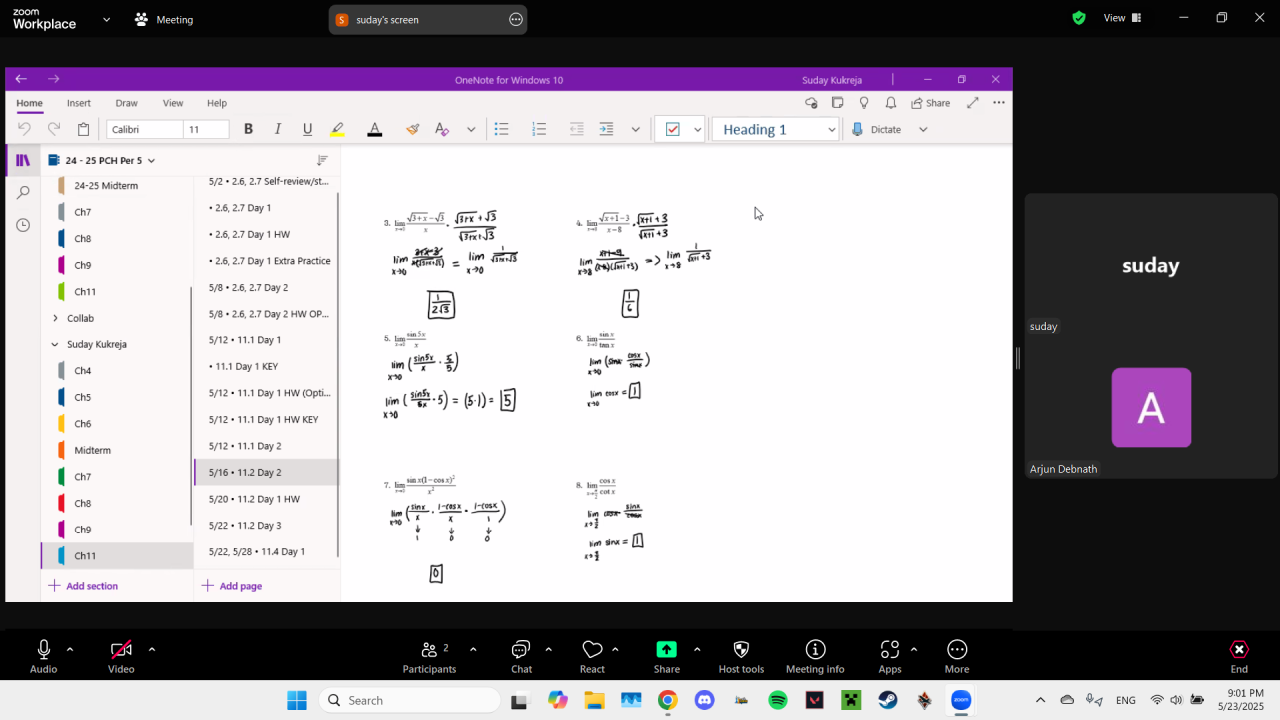Open Host tools shield icon
The height and width of the screenshot is (720, 1280).
coord(741,651)
